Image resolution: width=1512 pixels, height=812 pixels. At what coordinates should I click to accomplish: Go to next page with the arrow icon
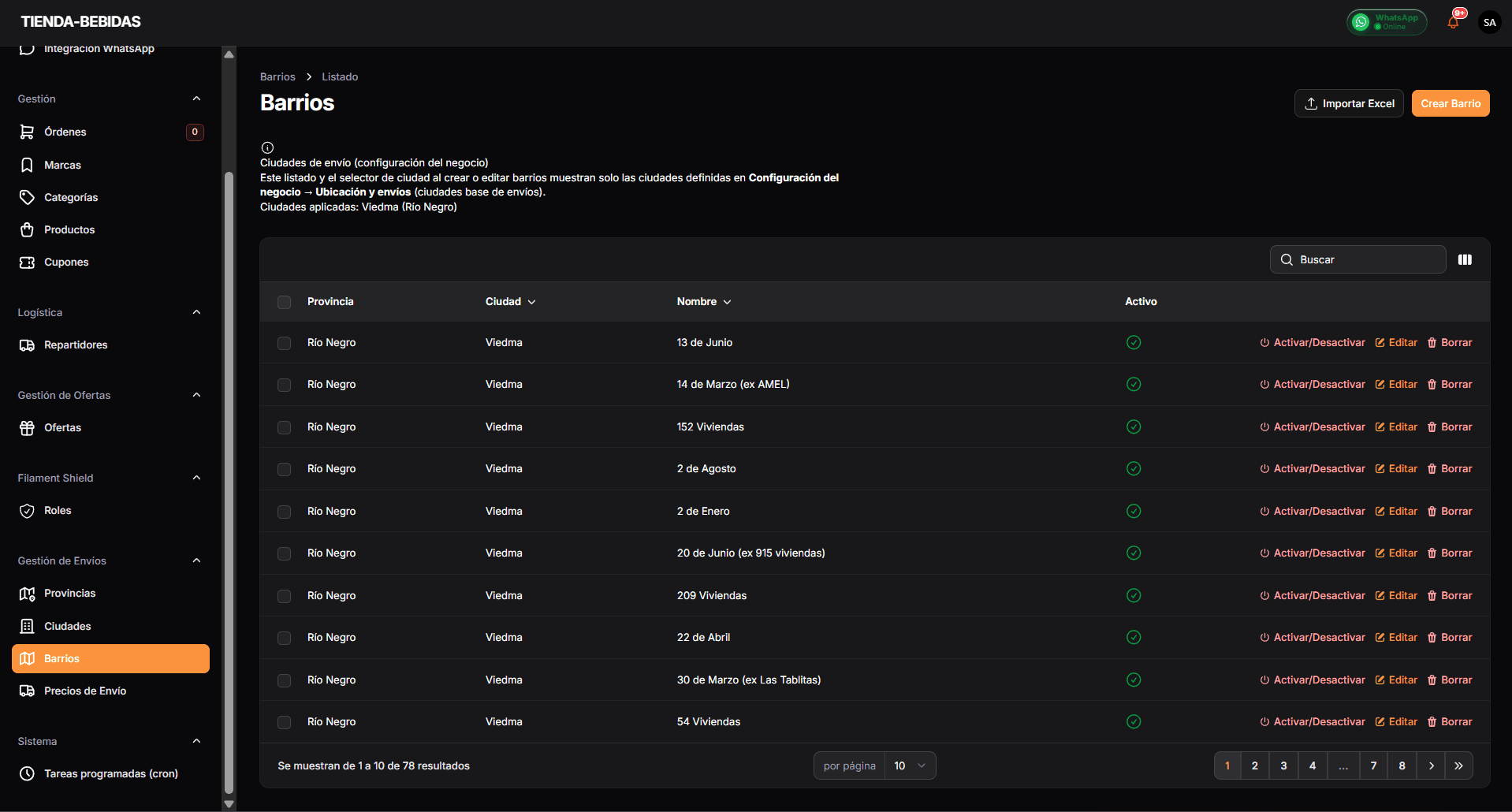pos(1431,765)
